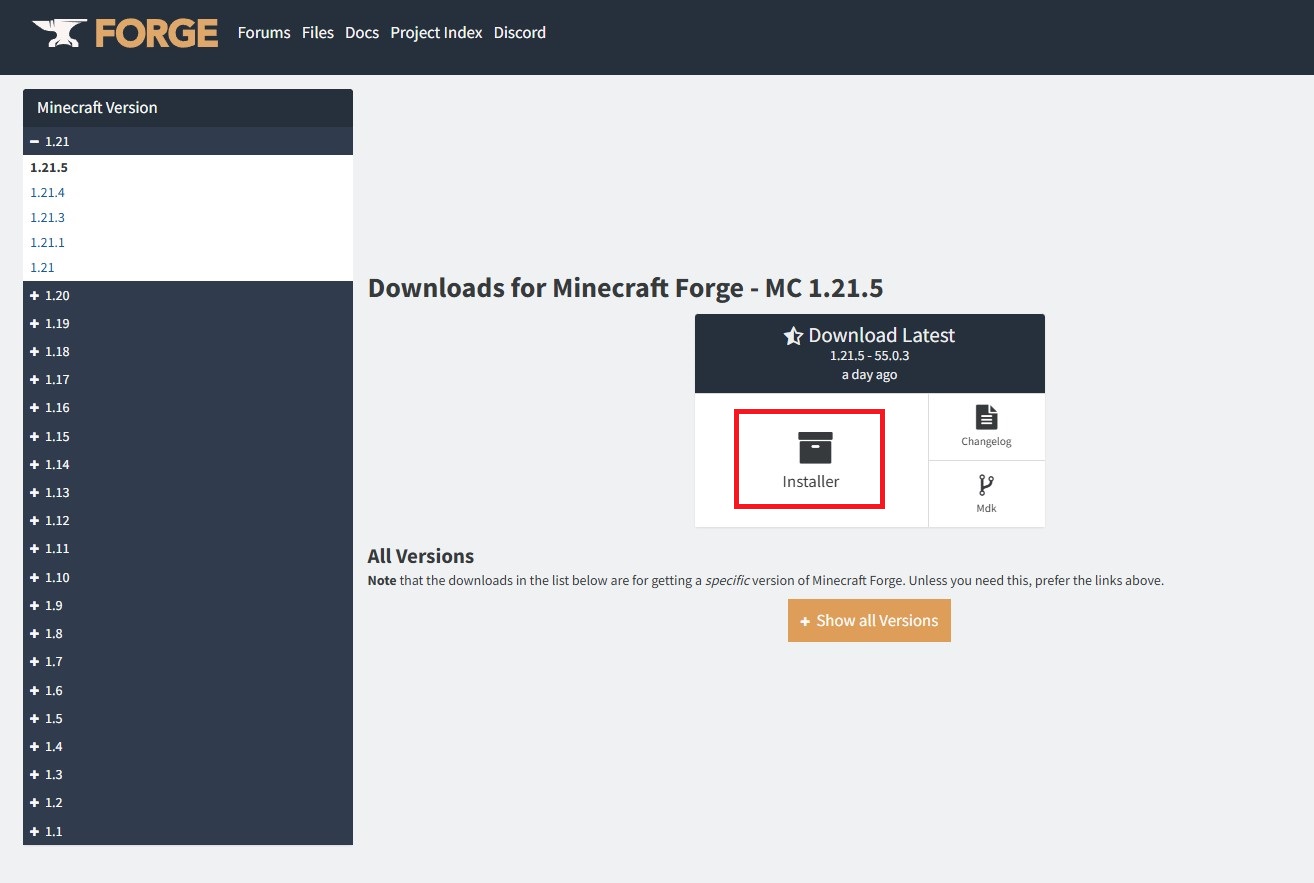Expand the 1.19 version group

(x=188, y=323)
